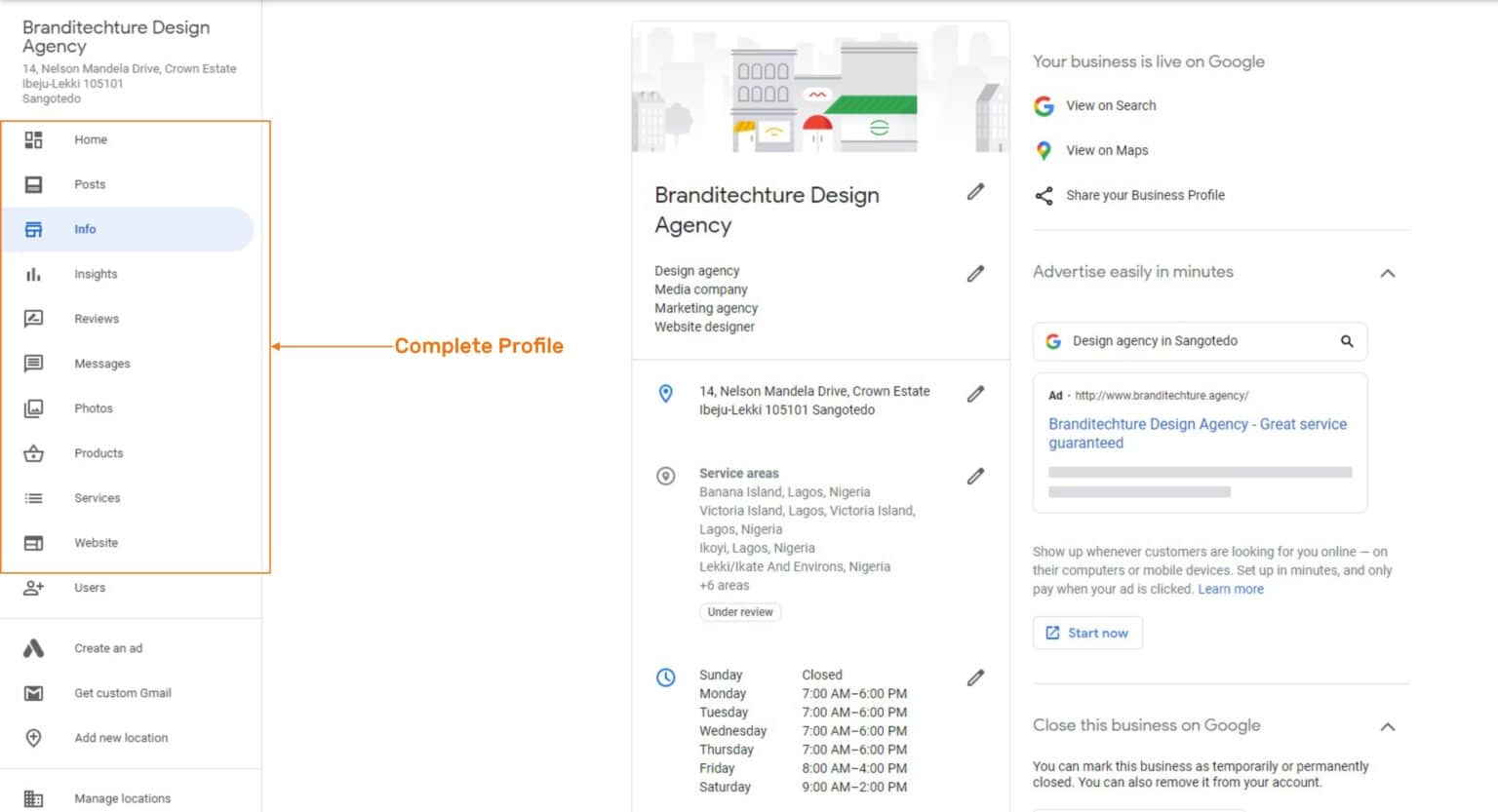
Task: Open the Reviews menu item
Action: pos(128,319)
